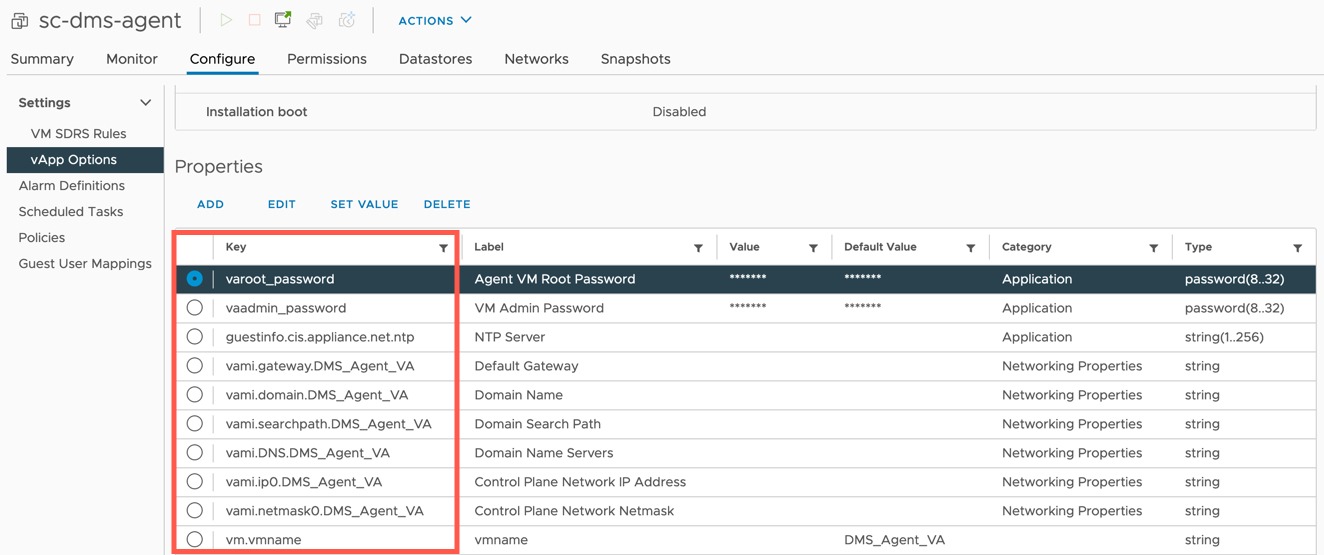The image size is (1324, 555).
Task: Select the vami.gateway.DMS_Agent_VA radio button
Action: pyautogui.click(x=194, y=366)
